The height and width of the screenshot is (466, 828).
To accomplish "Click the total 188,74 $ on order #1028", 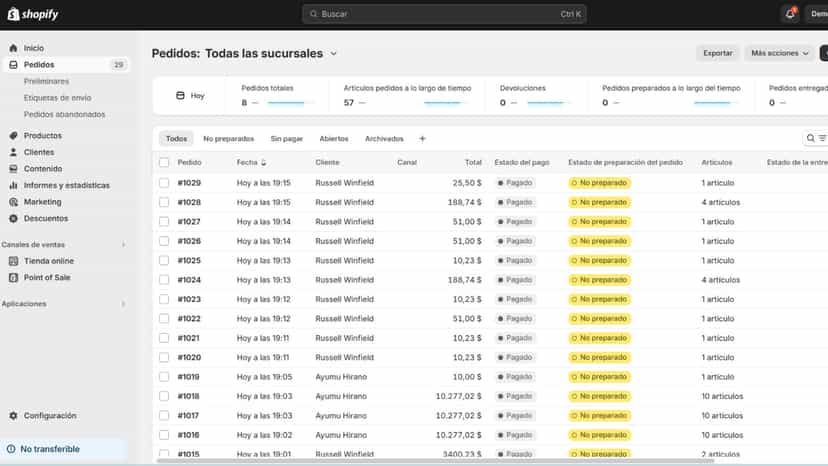I will coord(465,202).
